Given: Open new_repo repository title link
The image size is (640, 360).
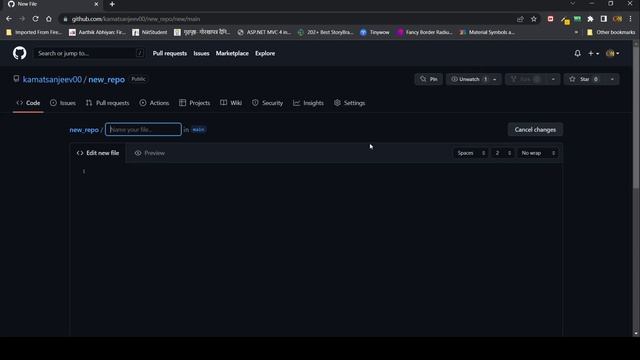Looking at the screenshot, I should click(x=107, y=80).
